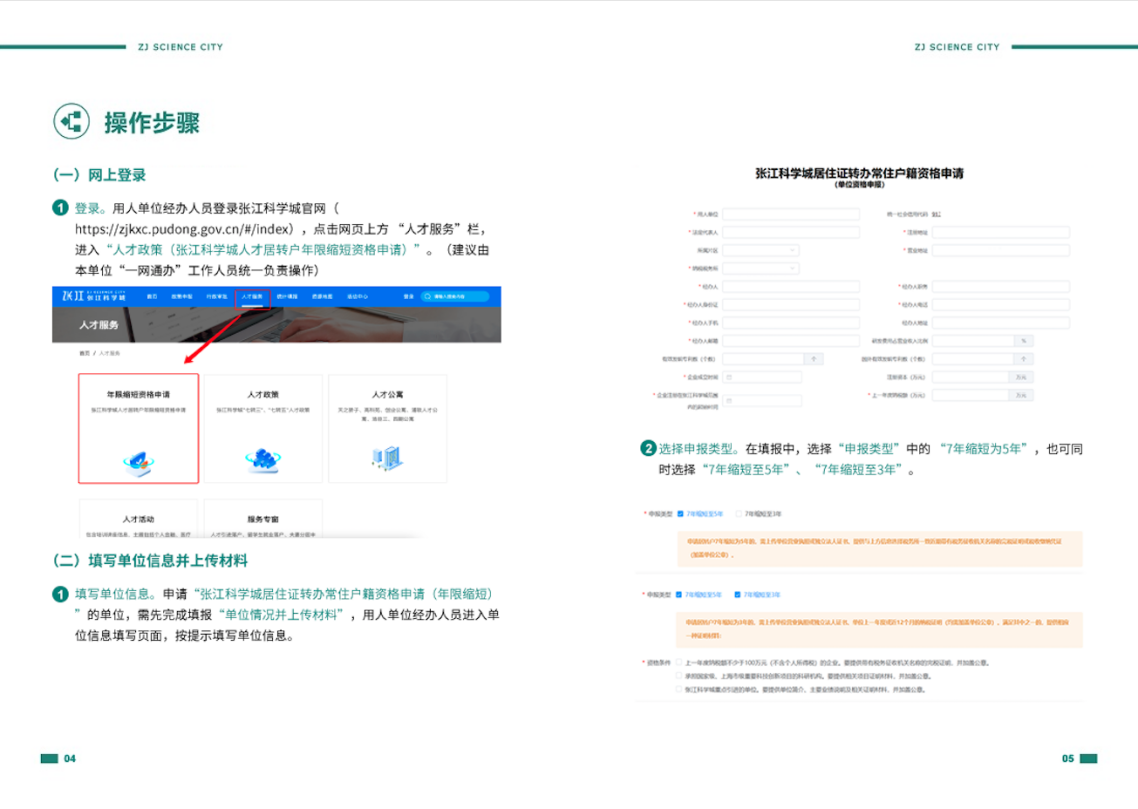Untick 7年缩短至5年 beside the unchecked 3年 option

(x=681, y=514)
